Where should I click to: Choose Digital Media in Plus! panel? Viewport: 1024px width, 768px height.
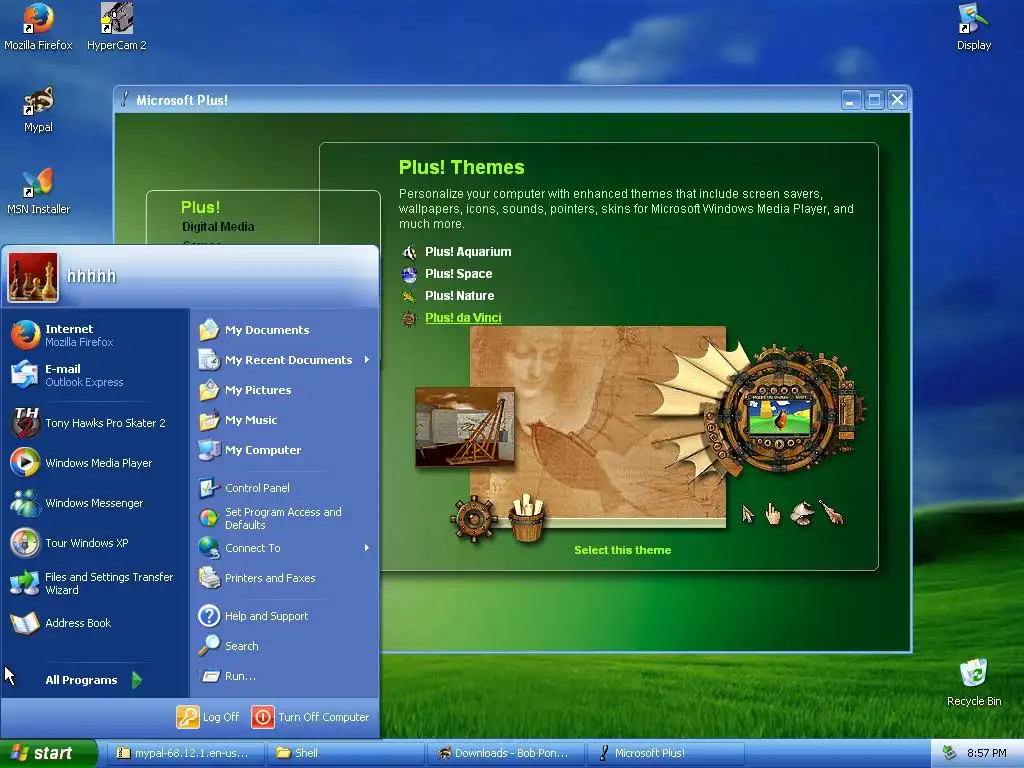pos(218,227)
